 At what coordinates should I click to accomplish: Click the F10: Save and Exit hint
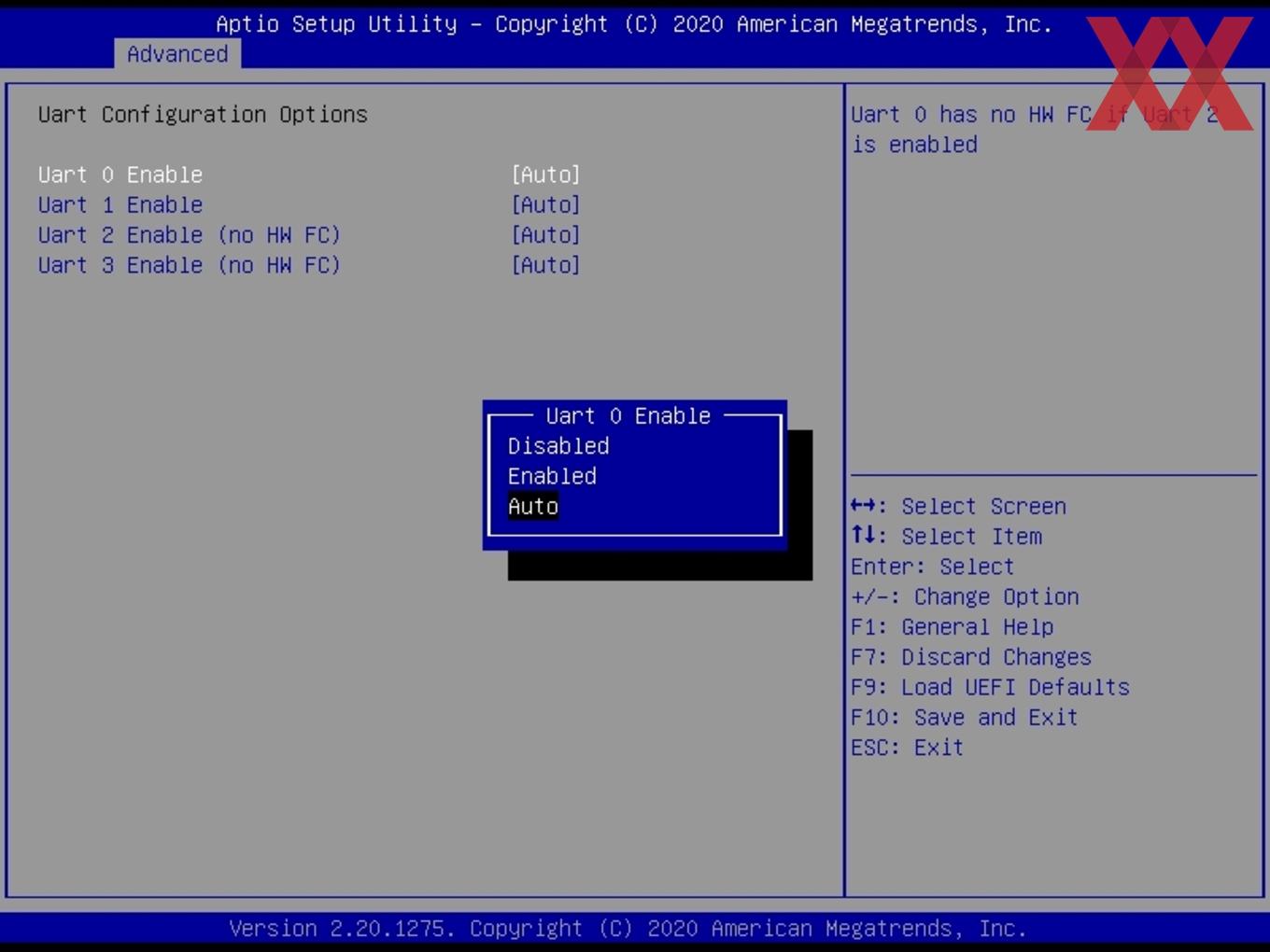coord(965,717)
